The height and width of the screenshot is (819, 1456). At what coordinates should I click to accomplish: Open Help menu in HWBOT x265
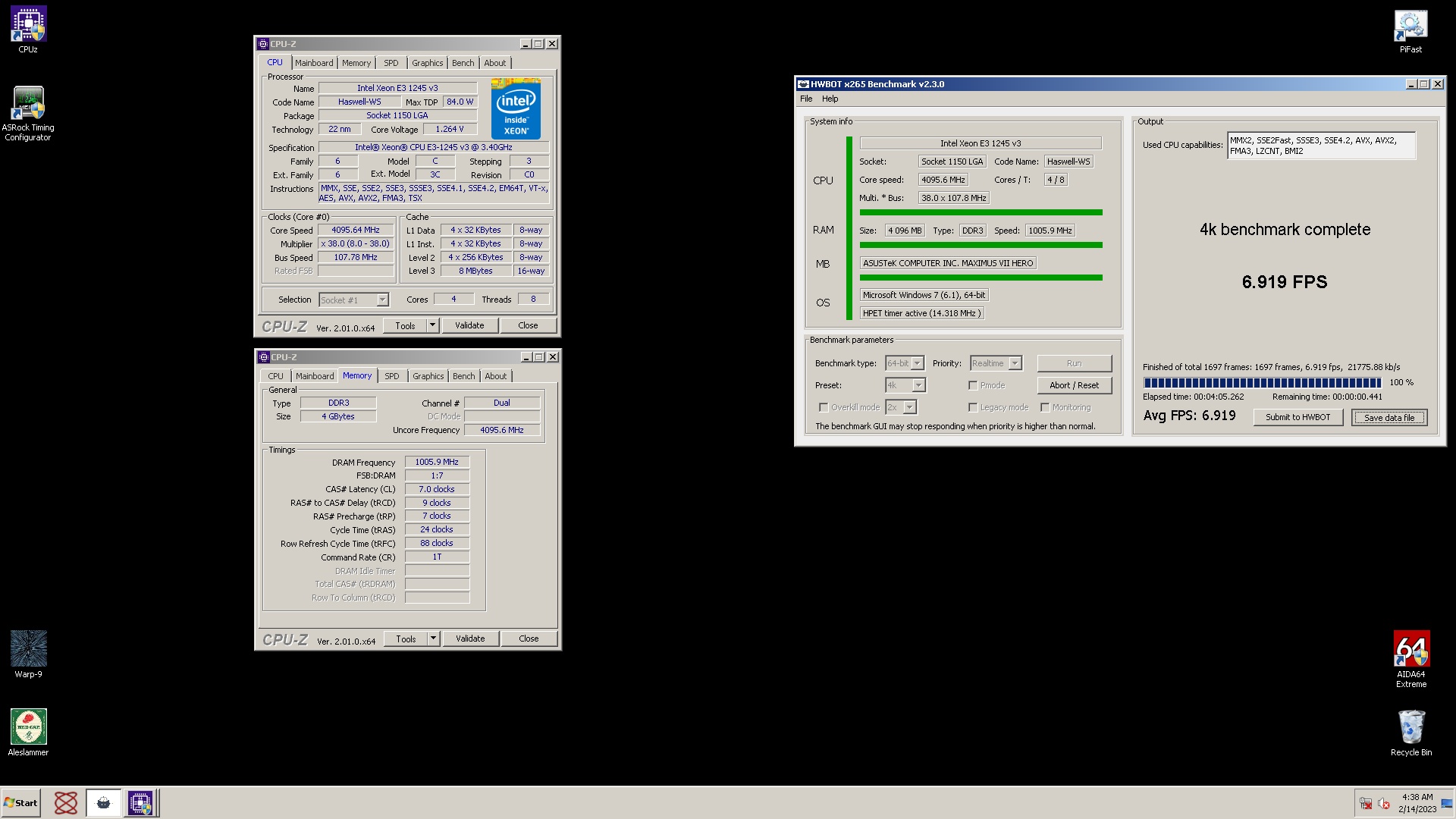click(830, 99)
